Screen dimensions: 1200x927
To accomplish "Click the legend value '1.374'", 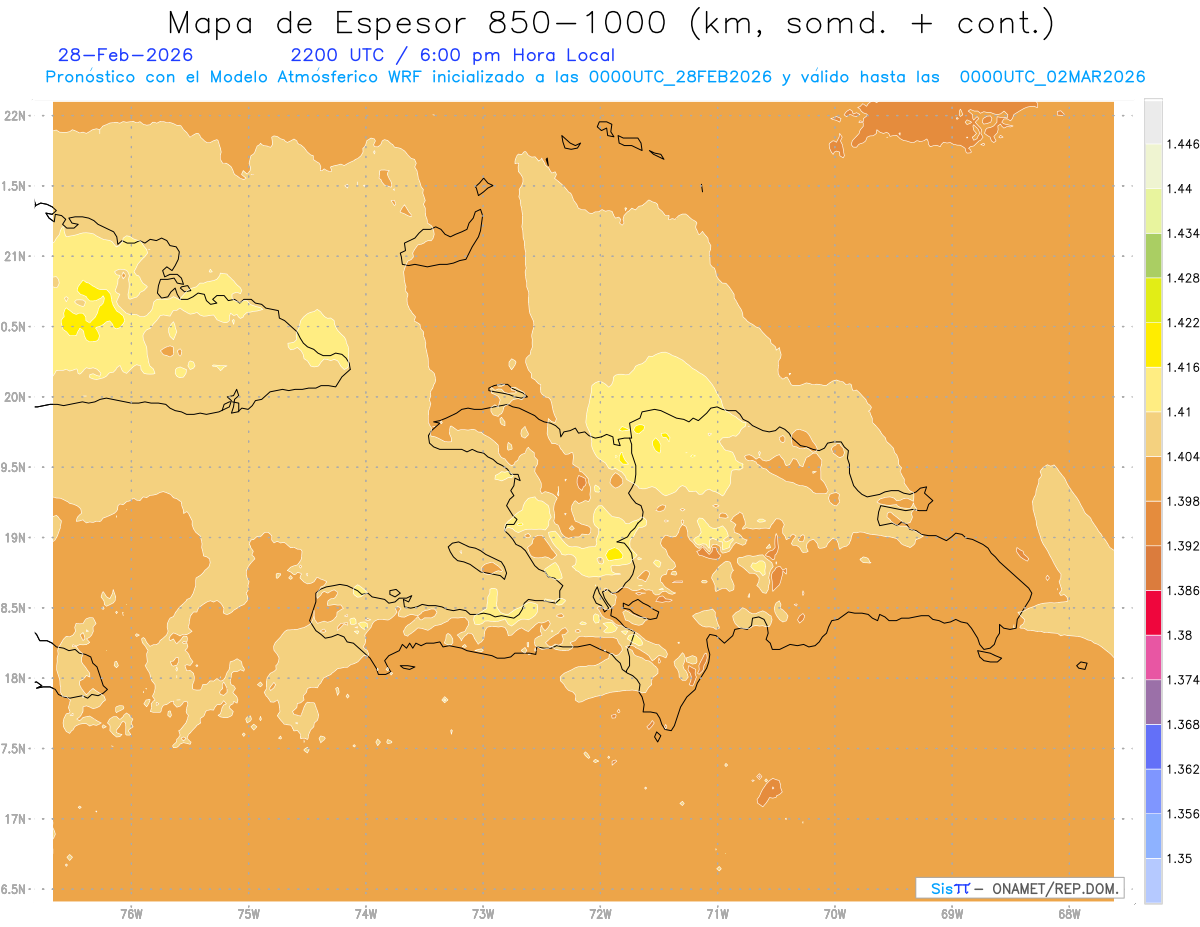I will (x=1183, y=680).
